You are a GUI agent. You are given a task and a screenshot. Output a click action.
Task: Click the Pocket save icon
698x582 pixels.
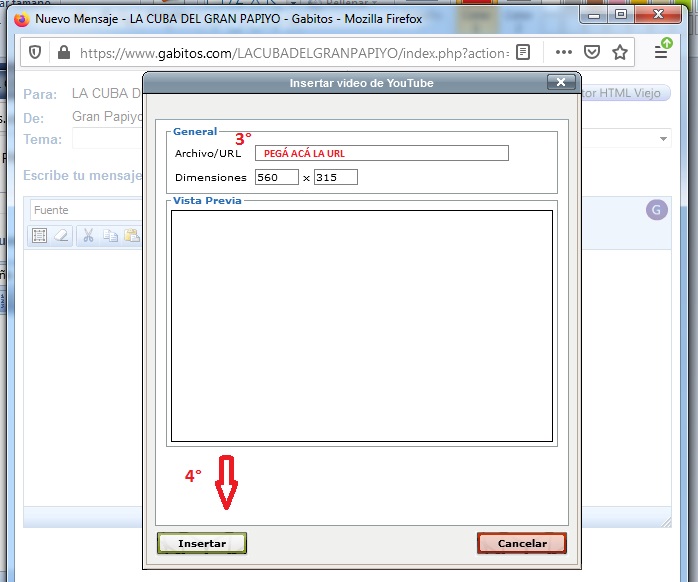(591, 53)
